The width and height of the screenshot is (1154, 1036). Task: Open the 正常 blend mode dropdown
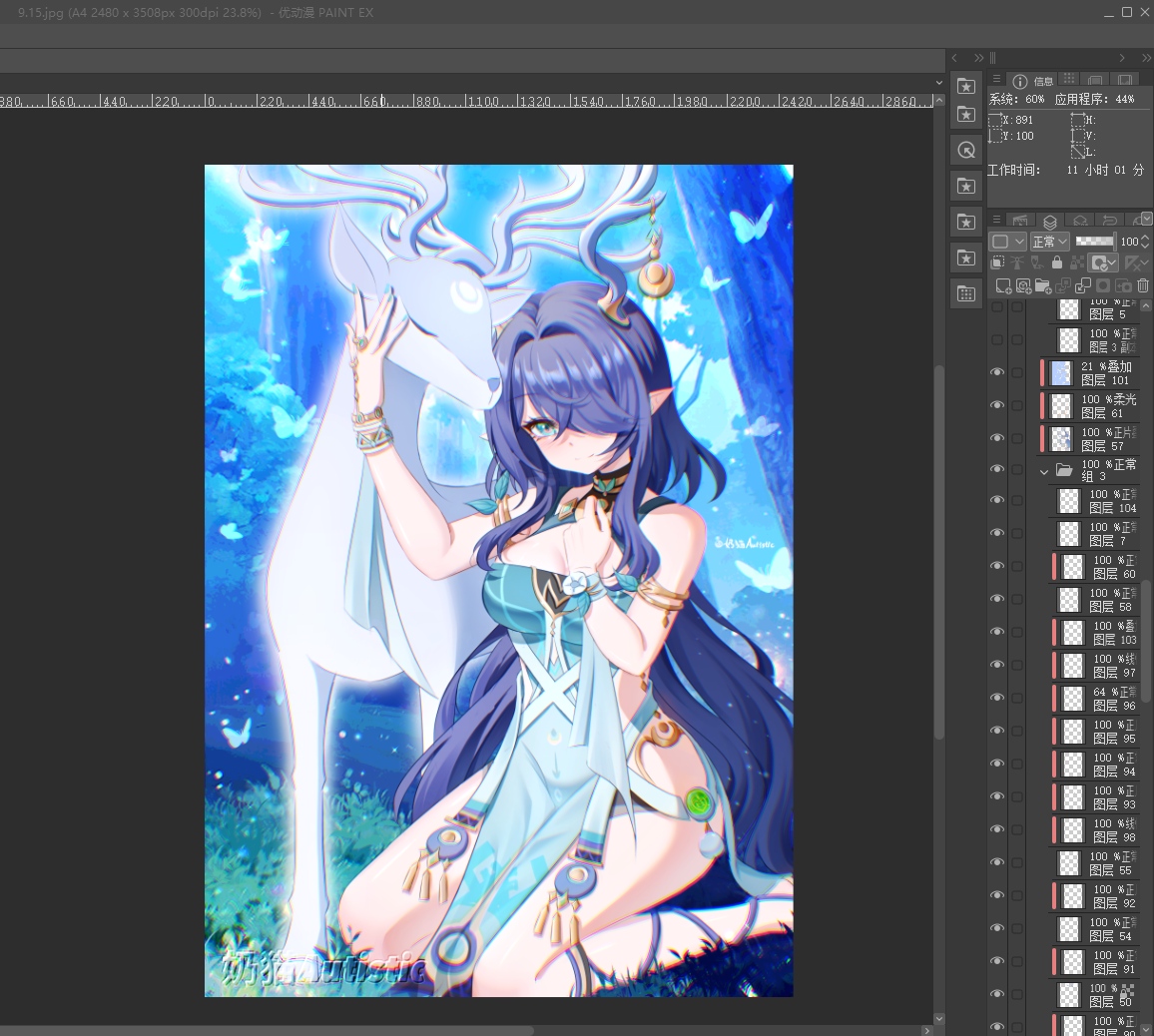[x=1049, y=242]
